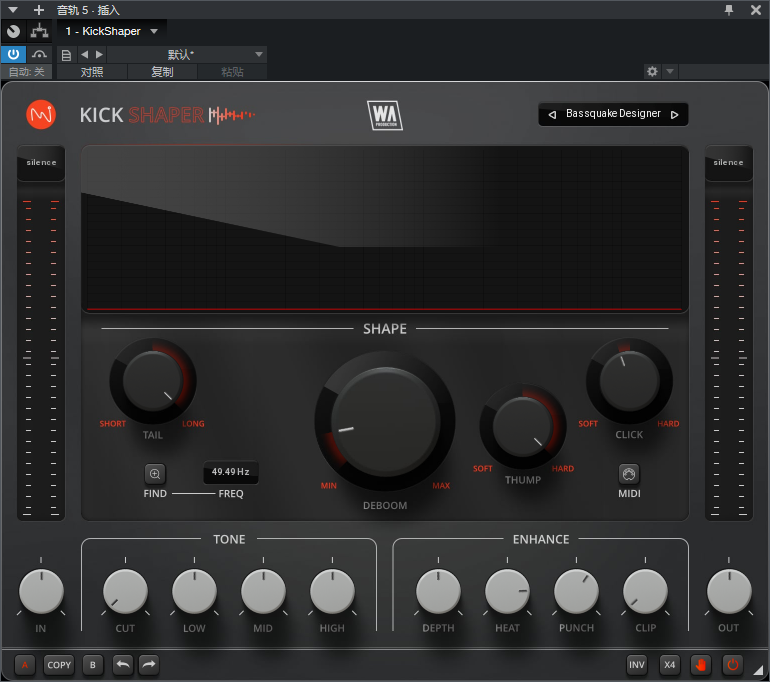Click the CLIP enhance knob
The image size is (770, 682).
645,592
